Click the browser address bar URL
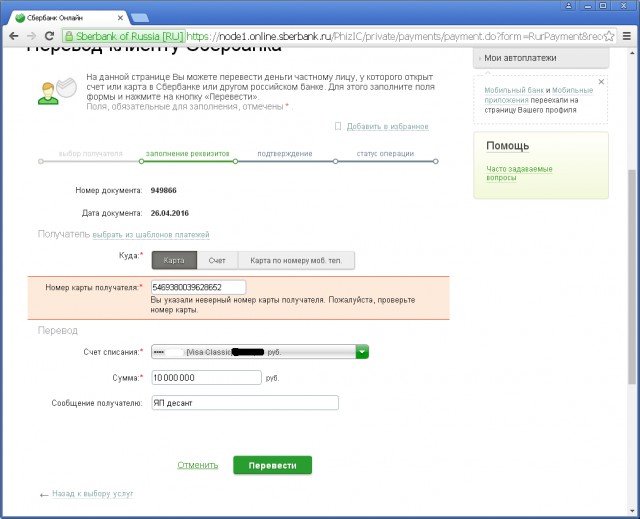The image size is (640, 519). click(394, 36)
